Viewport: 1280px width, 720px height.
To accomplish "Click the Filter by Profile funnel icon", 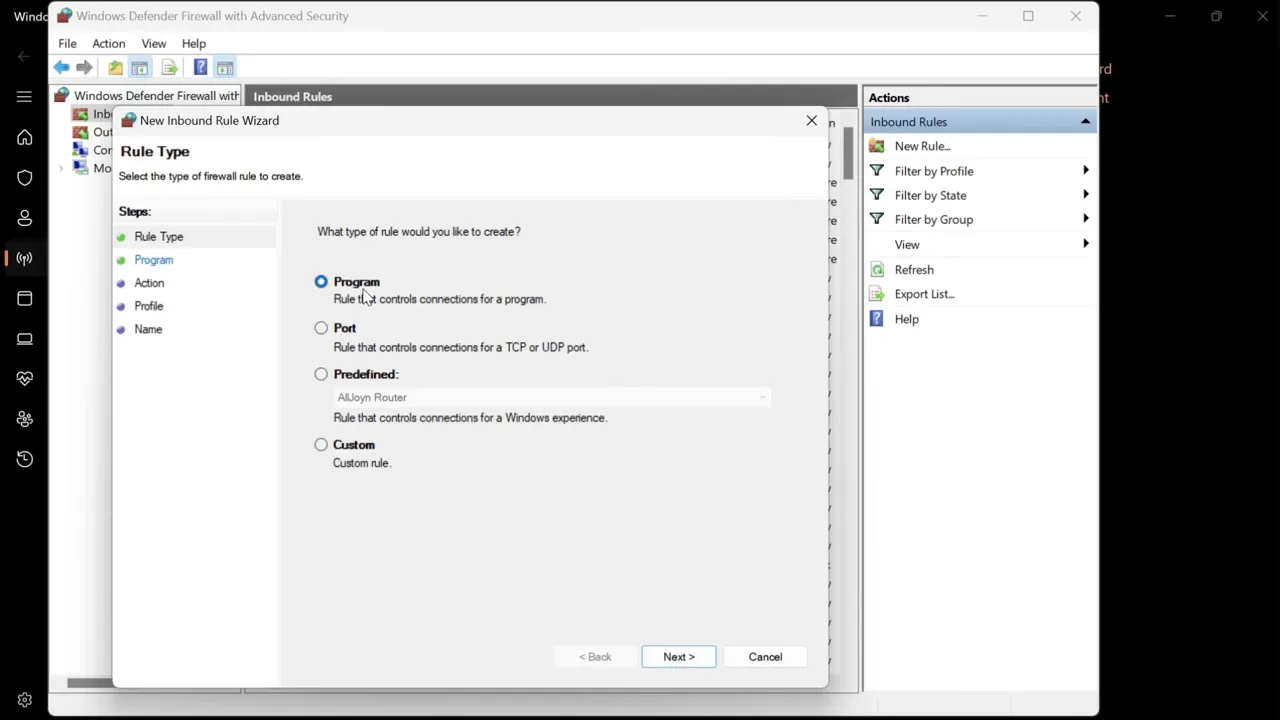I will [x=877, y=171].
